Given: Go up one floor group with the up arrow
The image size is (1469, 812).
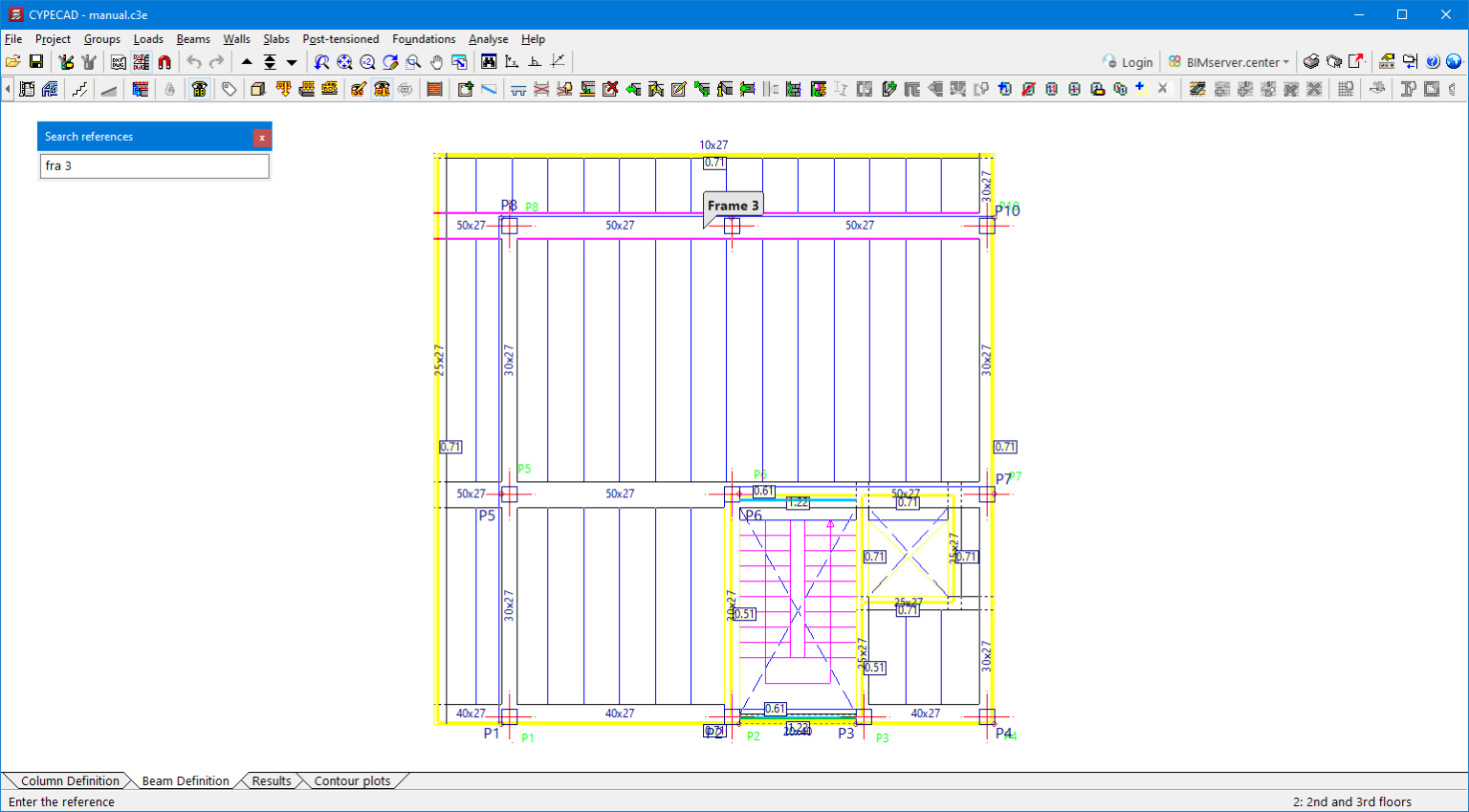Looking at the screenshot, I should tap(247, 62).
